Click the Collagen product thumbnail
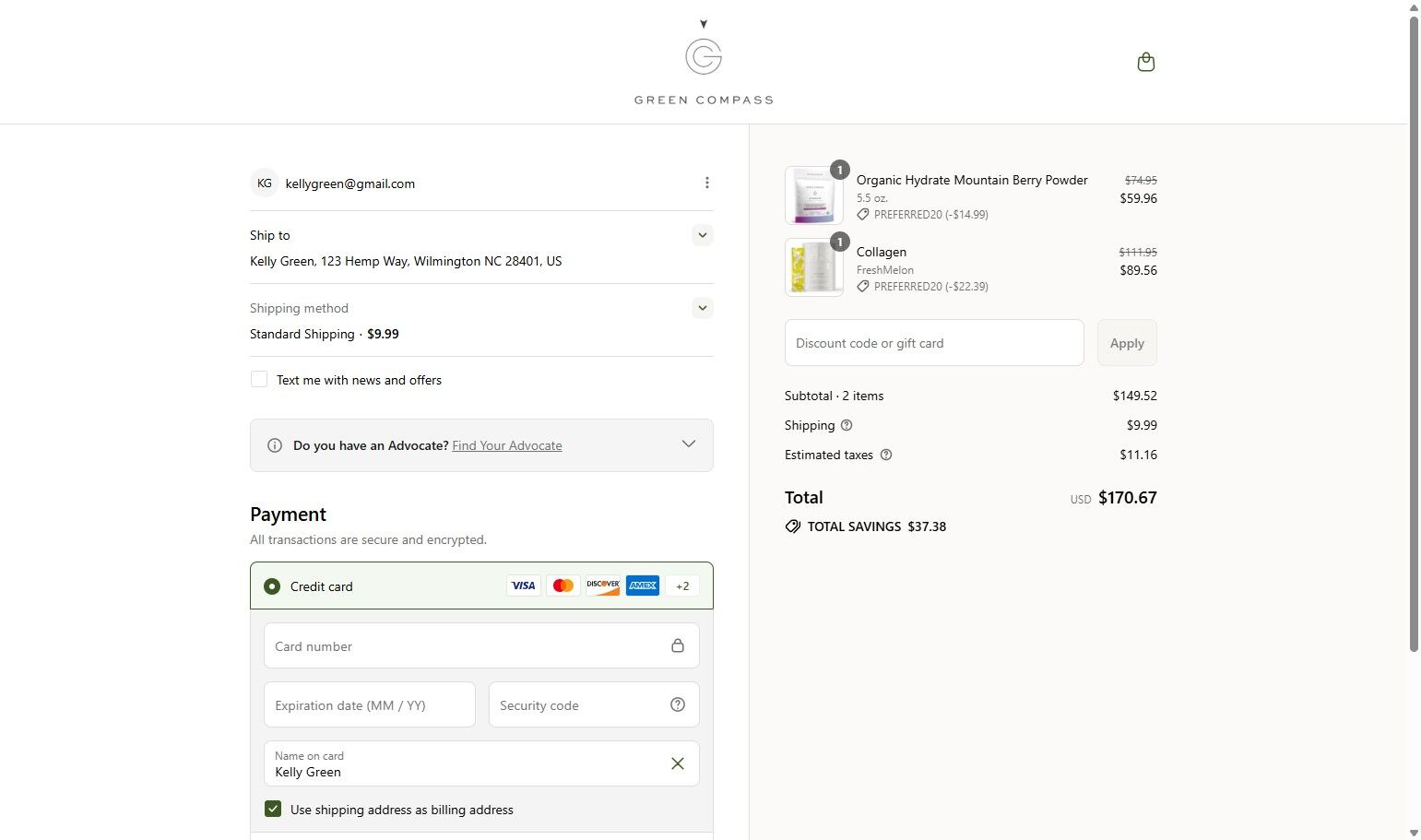The width and height of the screenshot is (1421, 840). point(813,267)
